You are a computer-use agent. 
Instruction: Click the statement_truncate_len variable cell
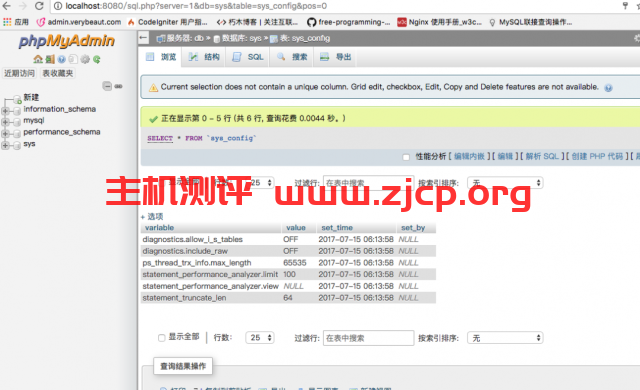point(211,298)
